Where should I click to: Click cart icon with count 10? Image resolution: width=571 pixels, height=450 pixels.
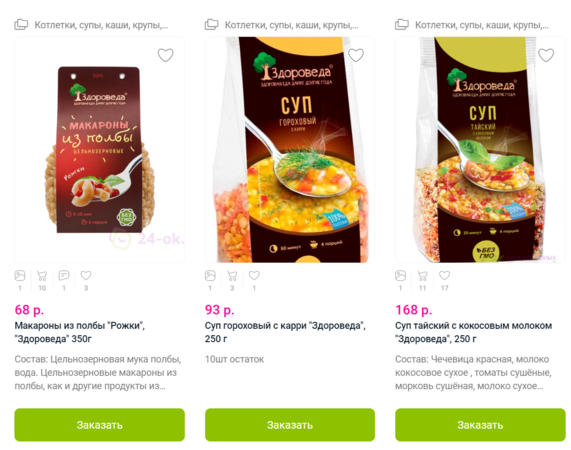tap(42, 276)
